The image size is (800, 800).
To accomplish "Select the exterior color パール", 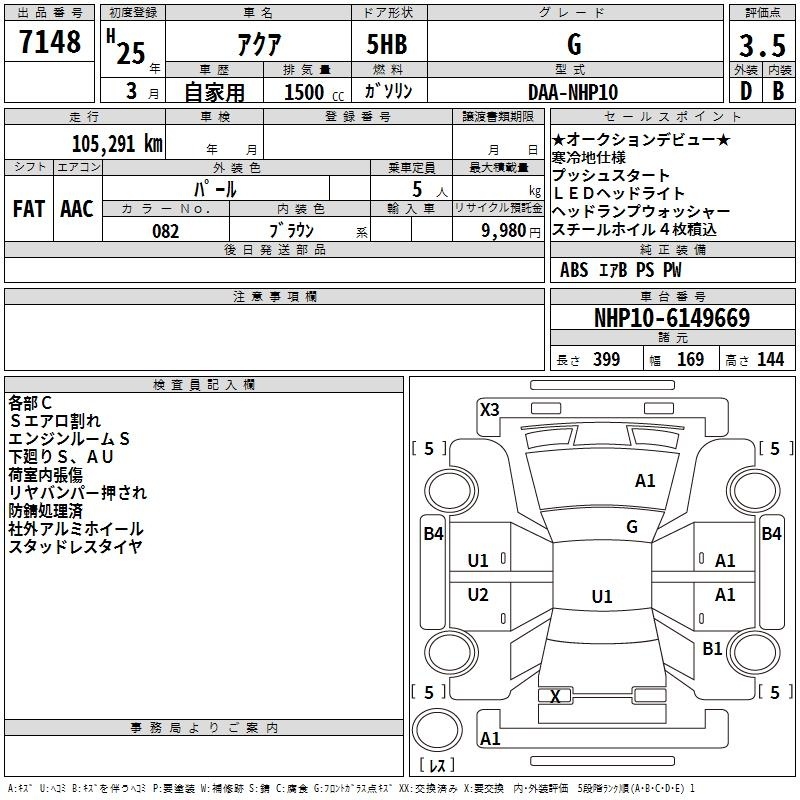I will pos(215,189).
